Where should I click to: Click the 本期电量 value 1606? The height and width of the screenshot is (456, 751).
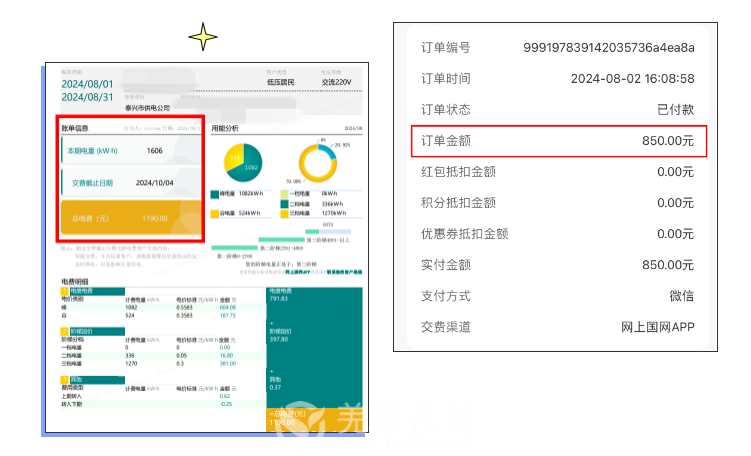click(155, 151)
